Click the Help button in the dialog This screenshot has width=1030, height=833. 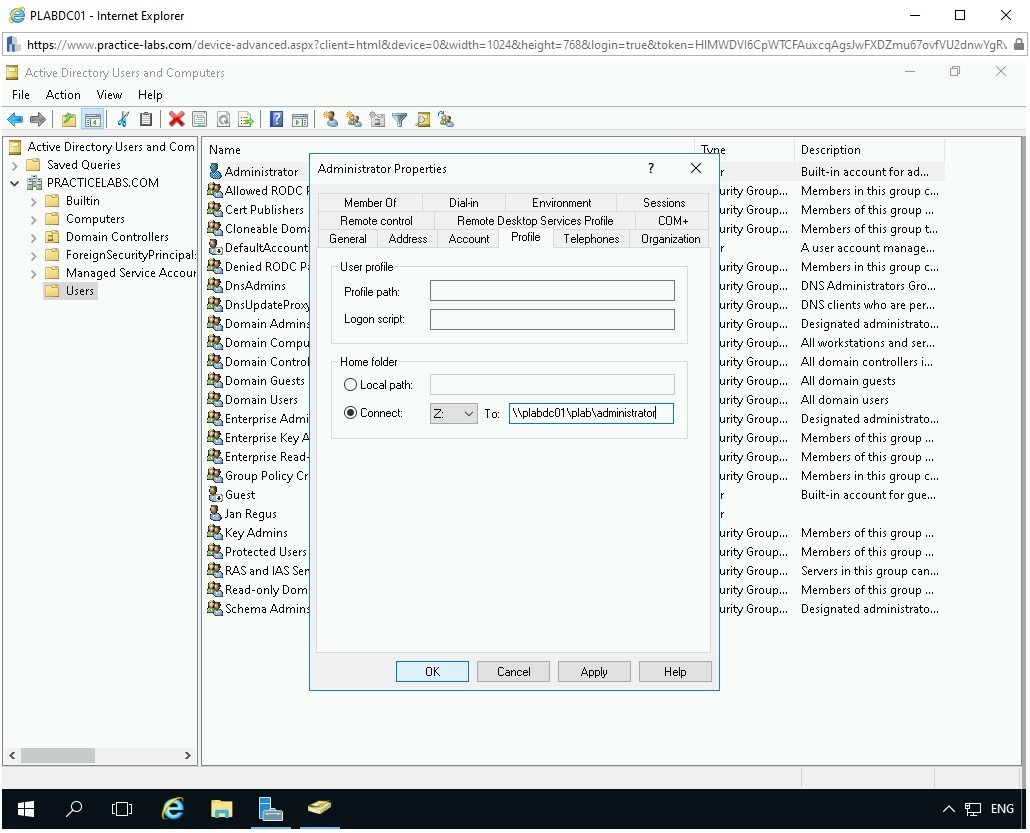tap(675, 671)
